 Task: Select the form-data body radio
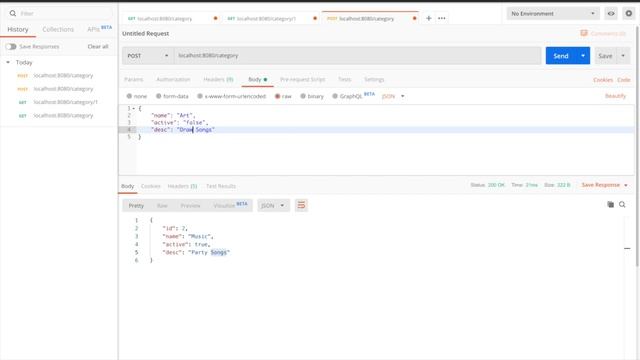[x=158, y=96]
